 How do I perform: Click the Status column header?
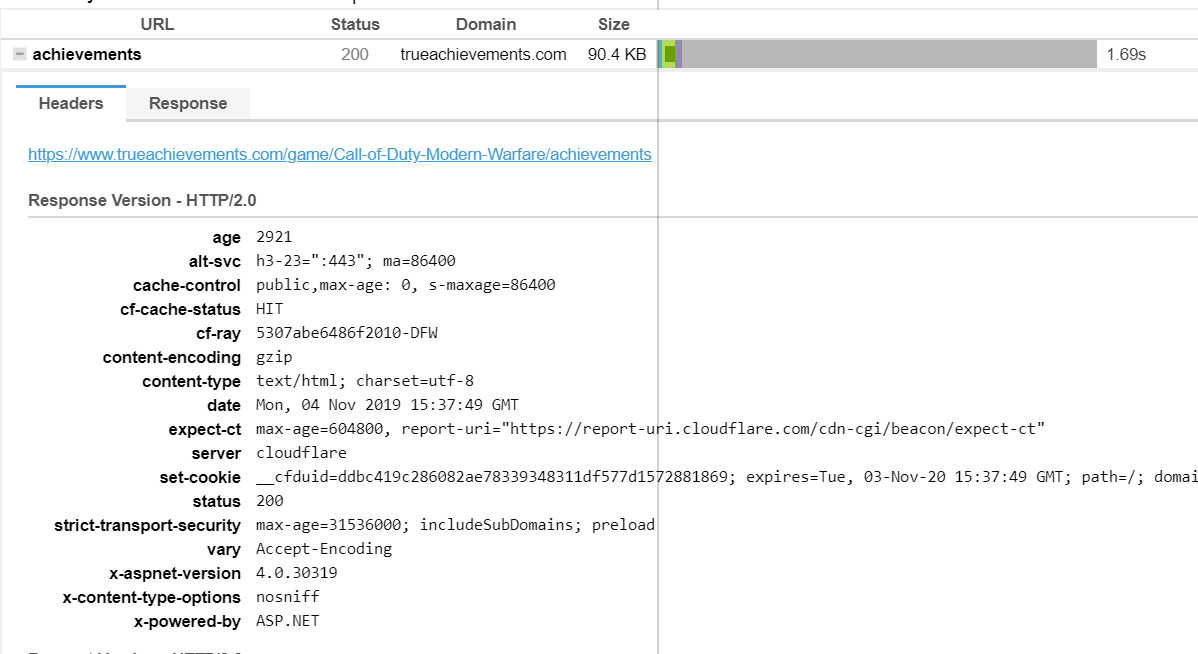[355, 24]
